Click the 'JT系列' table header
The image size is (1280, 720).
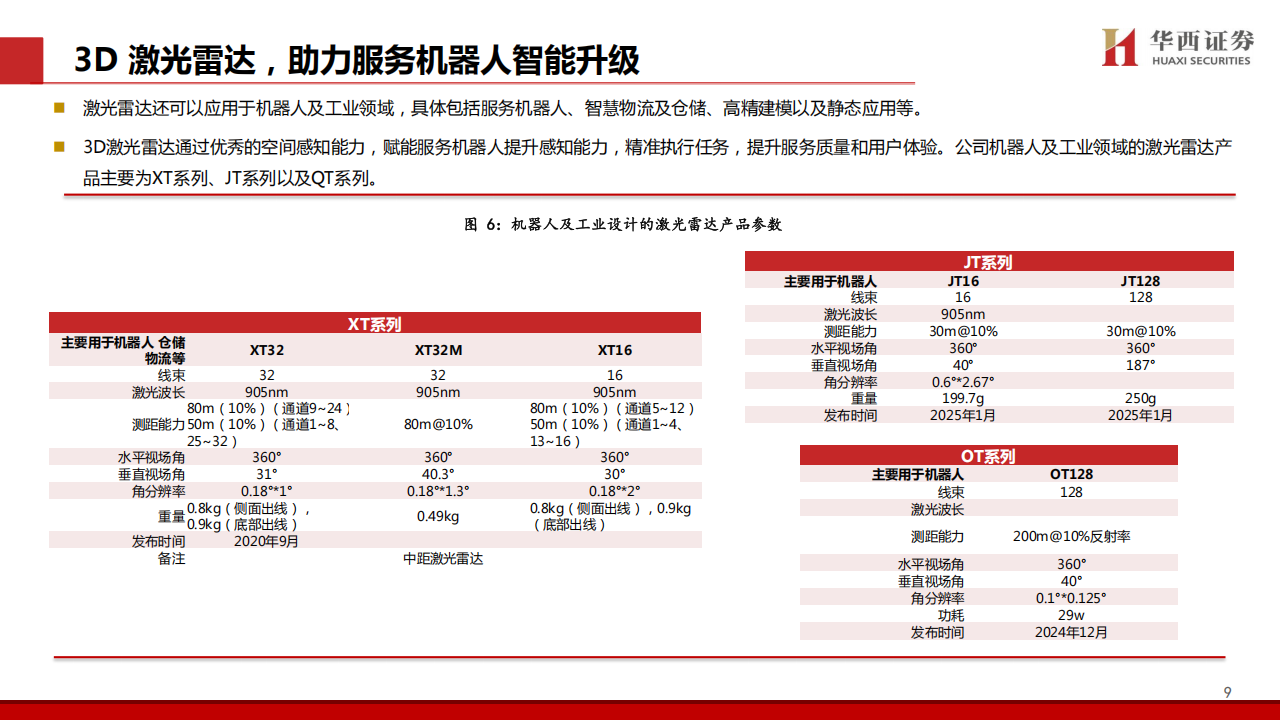(x=988, y=263)
